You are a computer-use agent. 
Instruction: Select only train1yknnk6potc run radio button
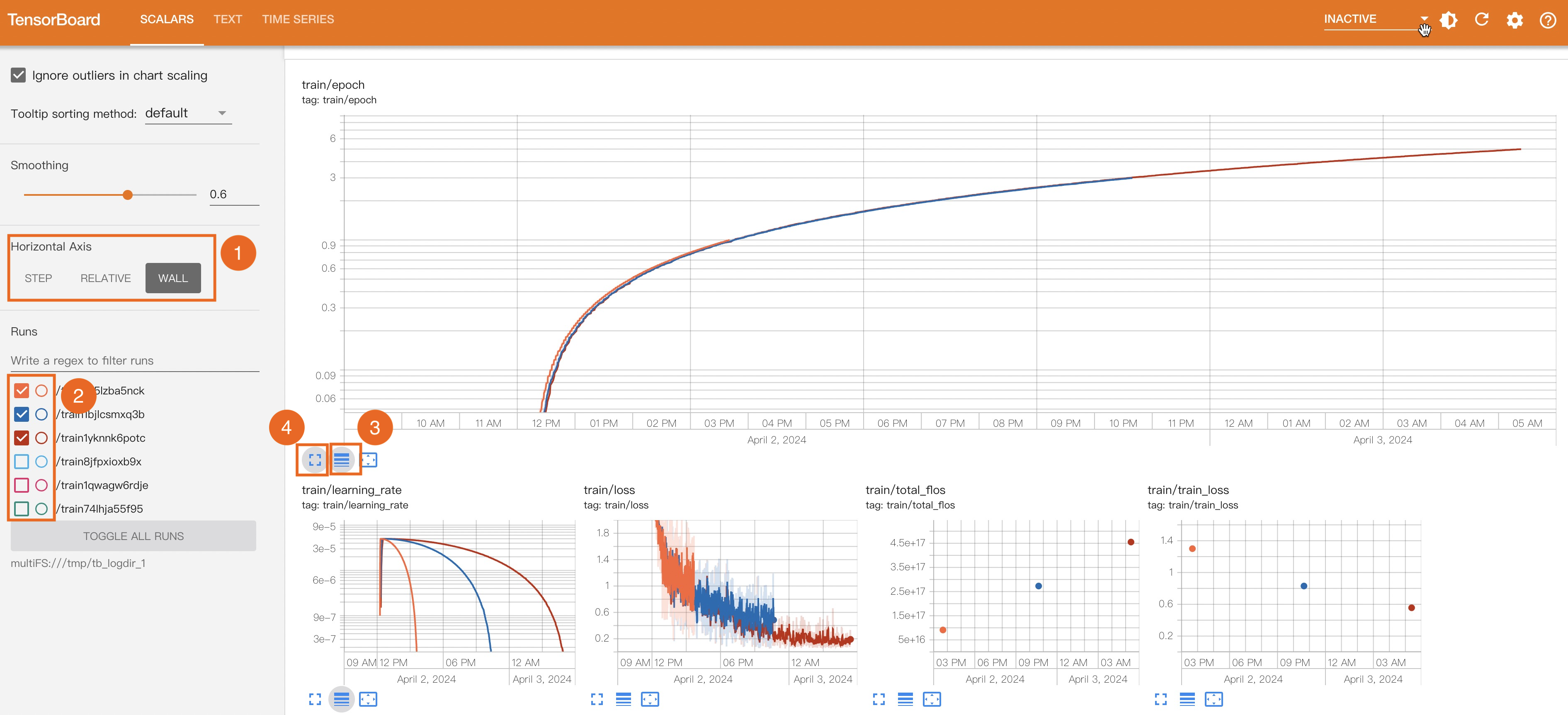(41, 438)
